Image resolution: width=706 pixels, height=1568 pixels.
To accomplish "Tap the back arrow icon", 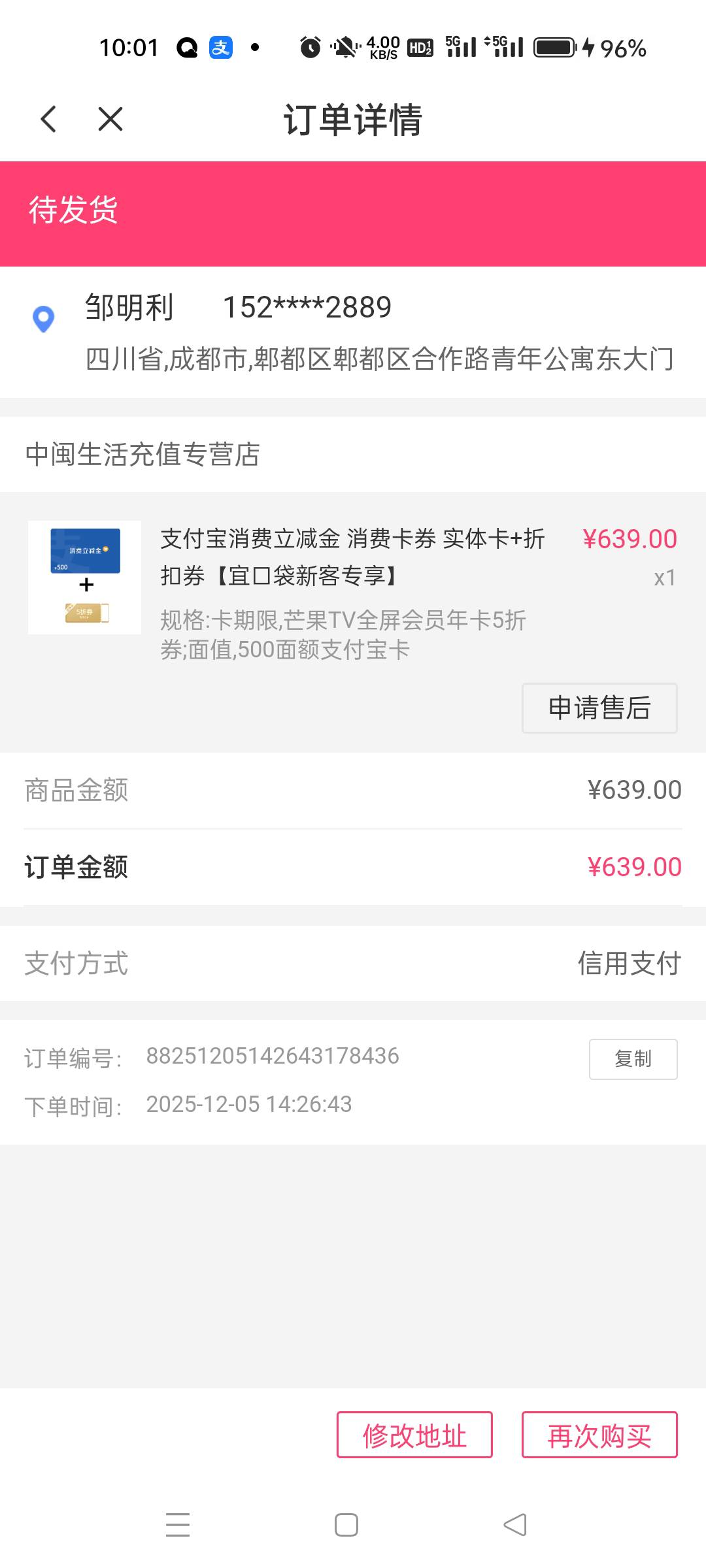I will click(49, 120).
